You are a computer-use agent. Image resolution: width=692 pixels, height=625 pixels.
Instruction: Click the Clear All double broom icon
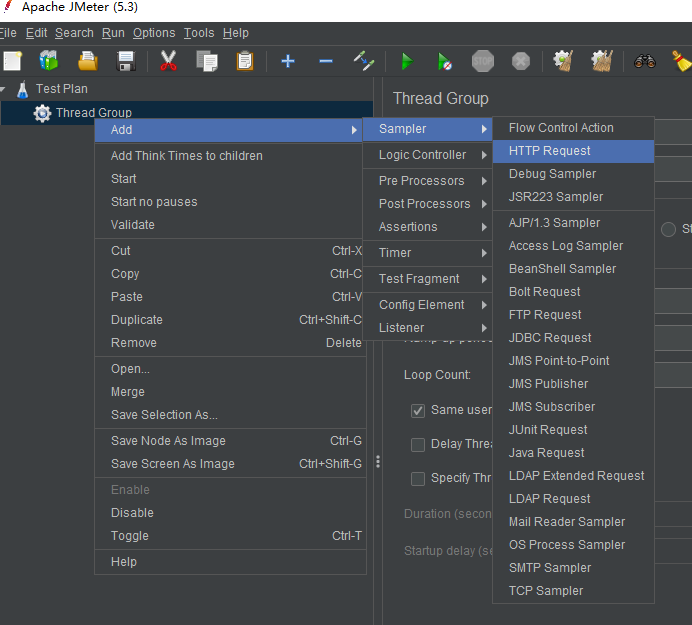click(602, 61)
